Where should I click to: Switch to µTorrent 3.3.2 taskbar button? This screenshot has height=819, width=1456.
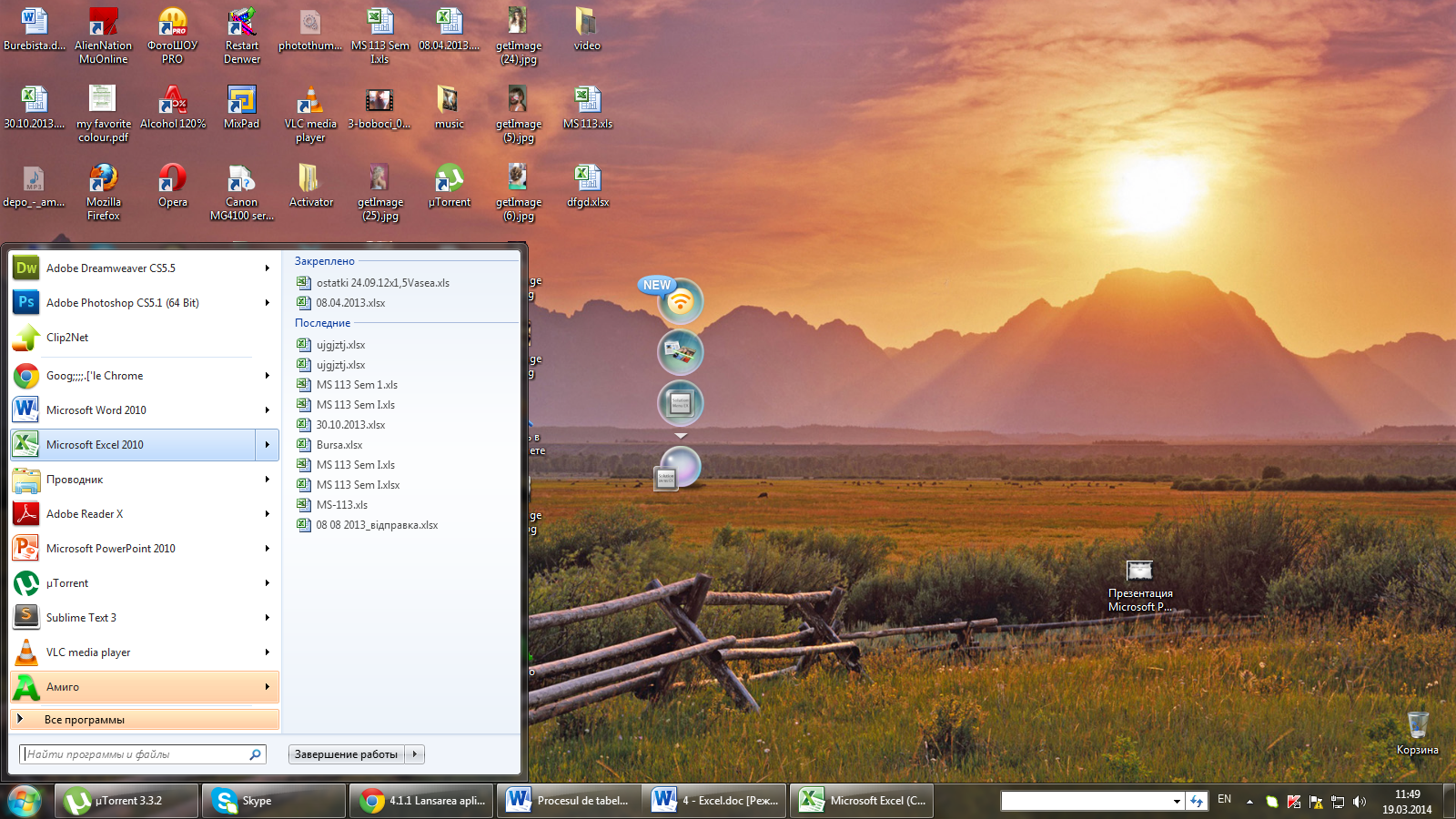127,801
